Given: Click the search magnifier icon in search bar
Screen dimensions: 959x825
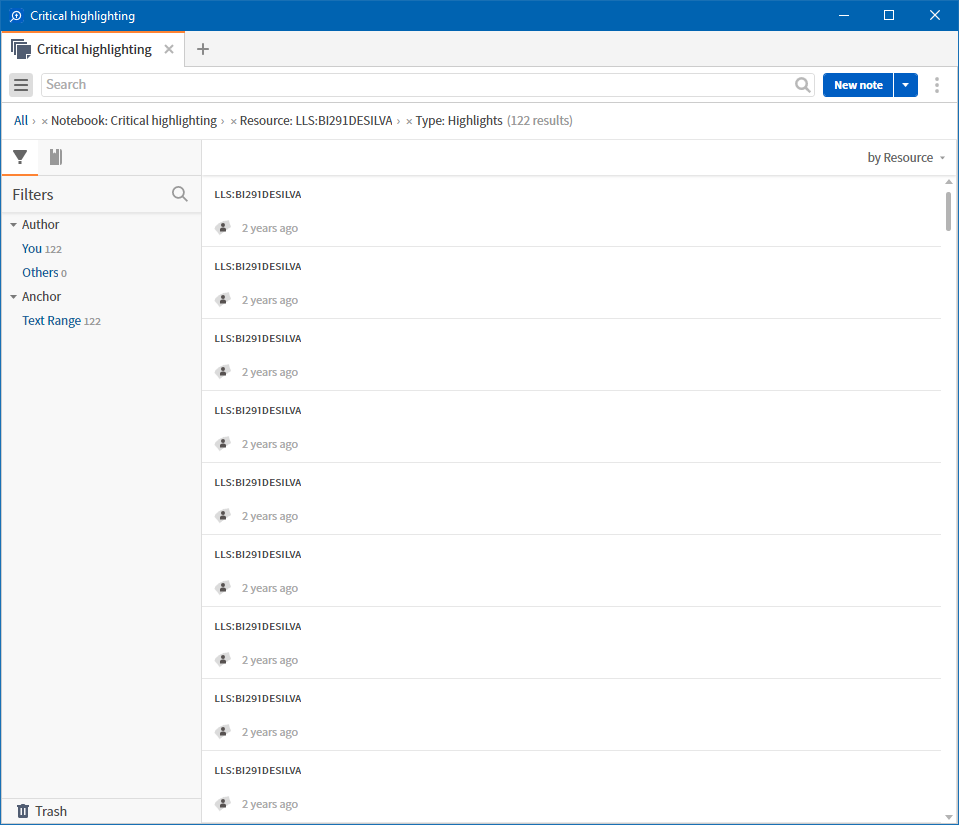Looking at the screenshot, I should 802,84.
